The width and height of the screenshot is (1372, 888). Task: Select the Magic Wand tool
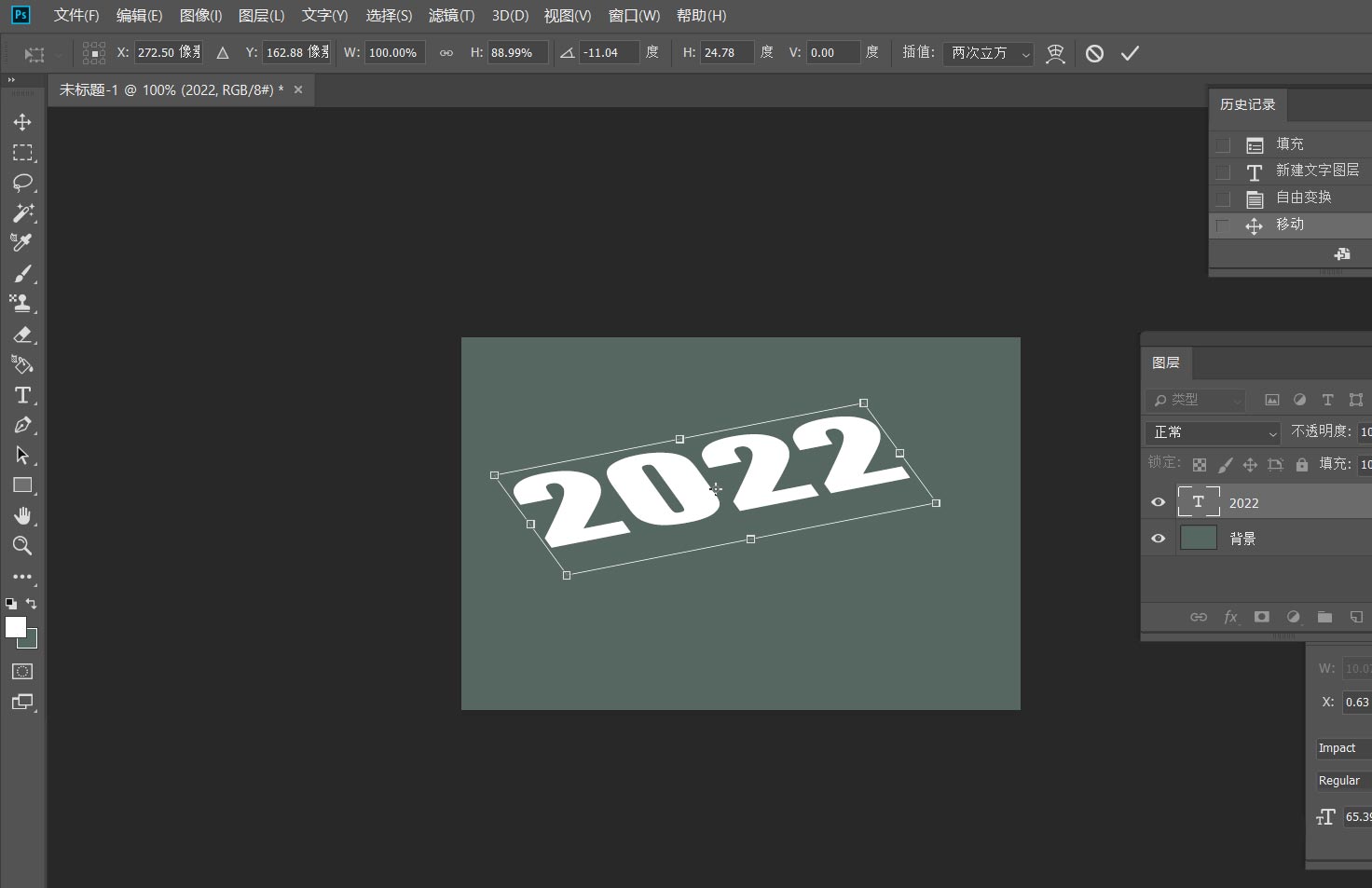coord(22,212)
